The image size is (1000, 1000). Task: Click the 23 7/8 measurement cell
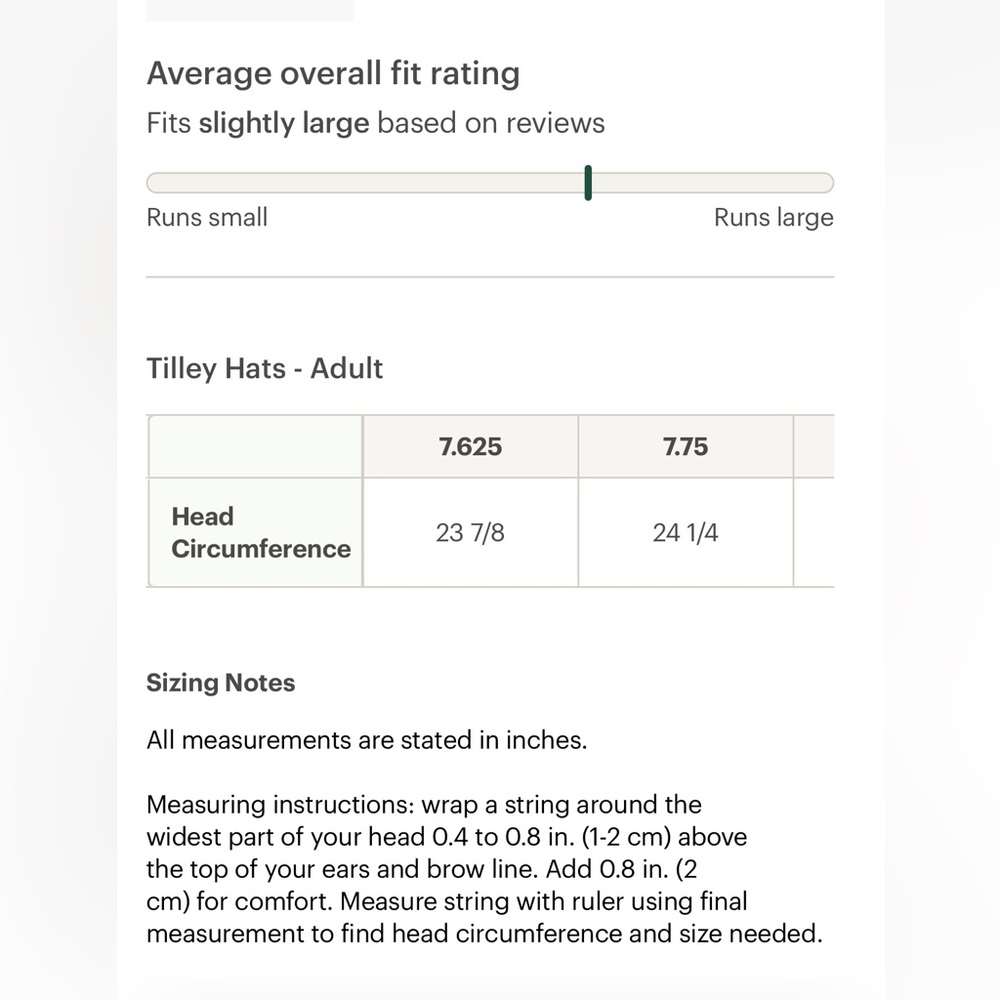[470, 533]
